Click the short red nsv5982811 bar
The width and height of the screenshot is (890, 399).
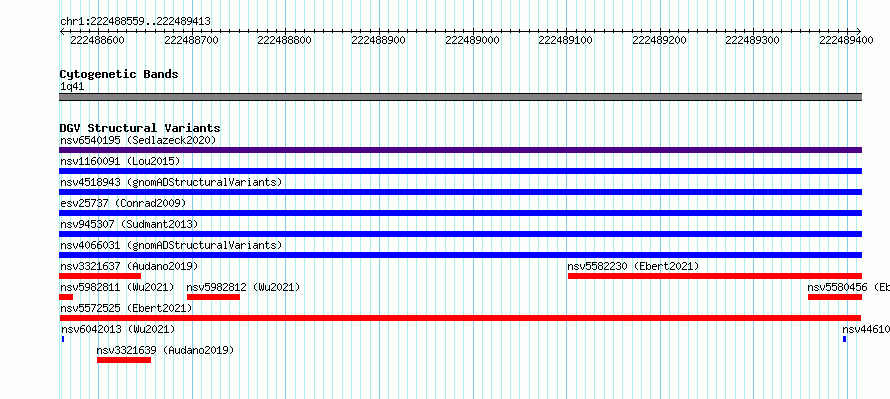click(66, 297)
